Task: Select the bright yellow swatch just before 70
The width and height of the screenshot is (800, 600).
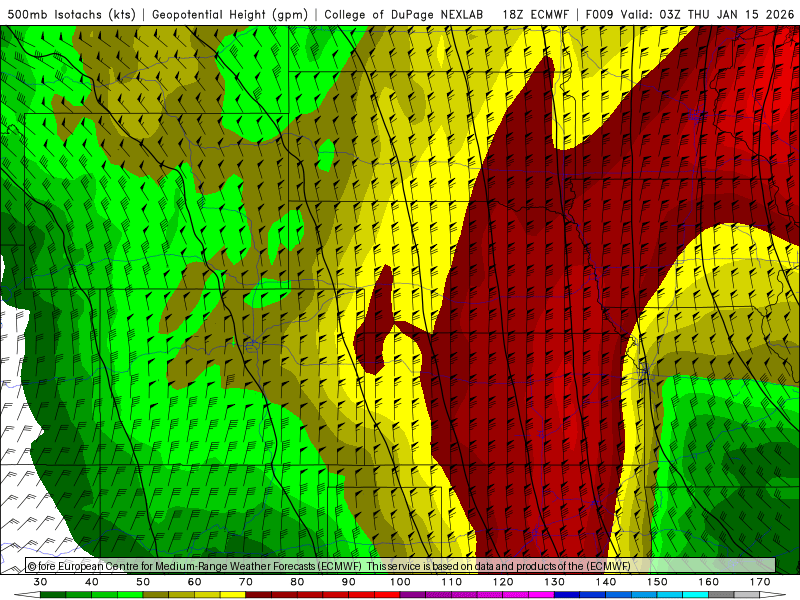Action: tap(233, 595)
